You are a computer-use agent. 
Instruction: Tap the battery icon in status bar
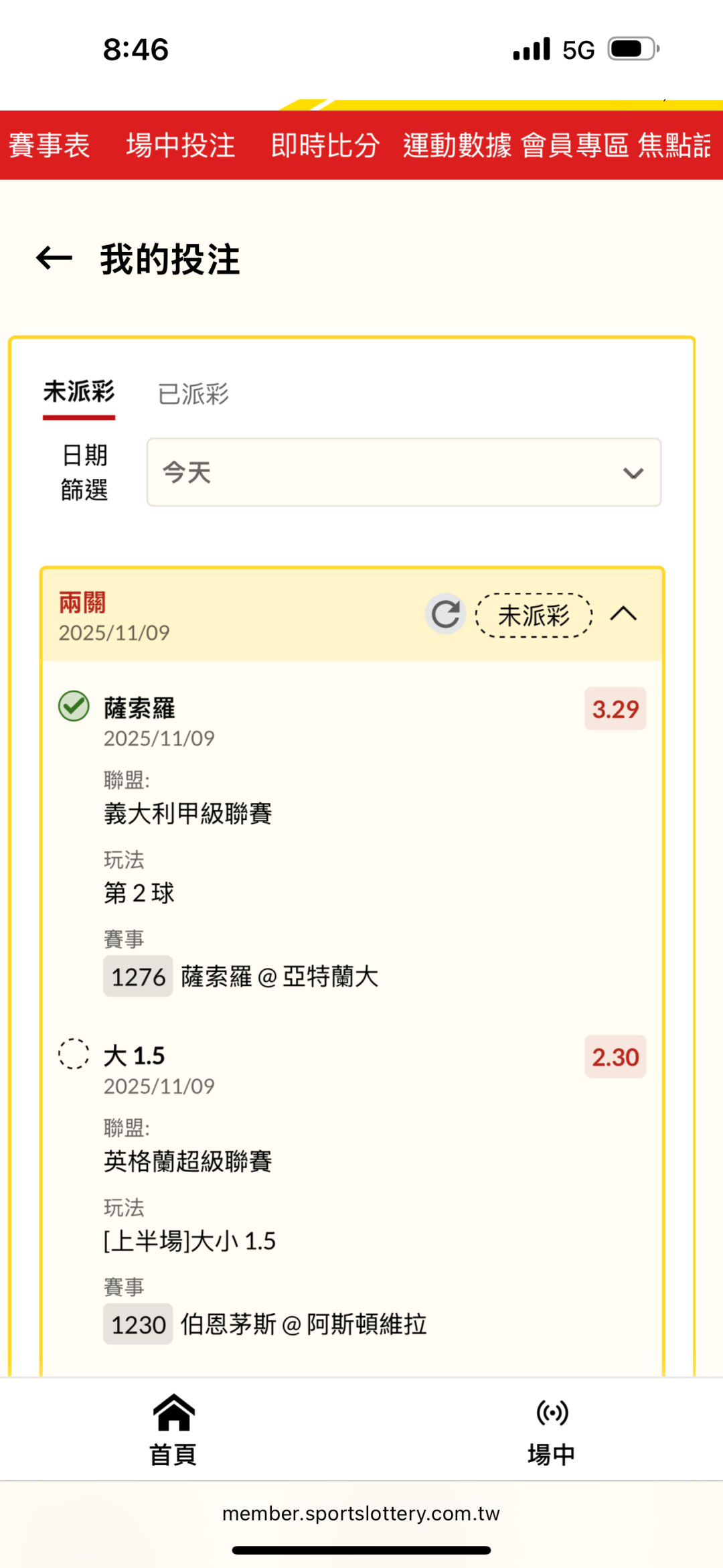tap(633, 49)
